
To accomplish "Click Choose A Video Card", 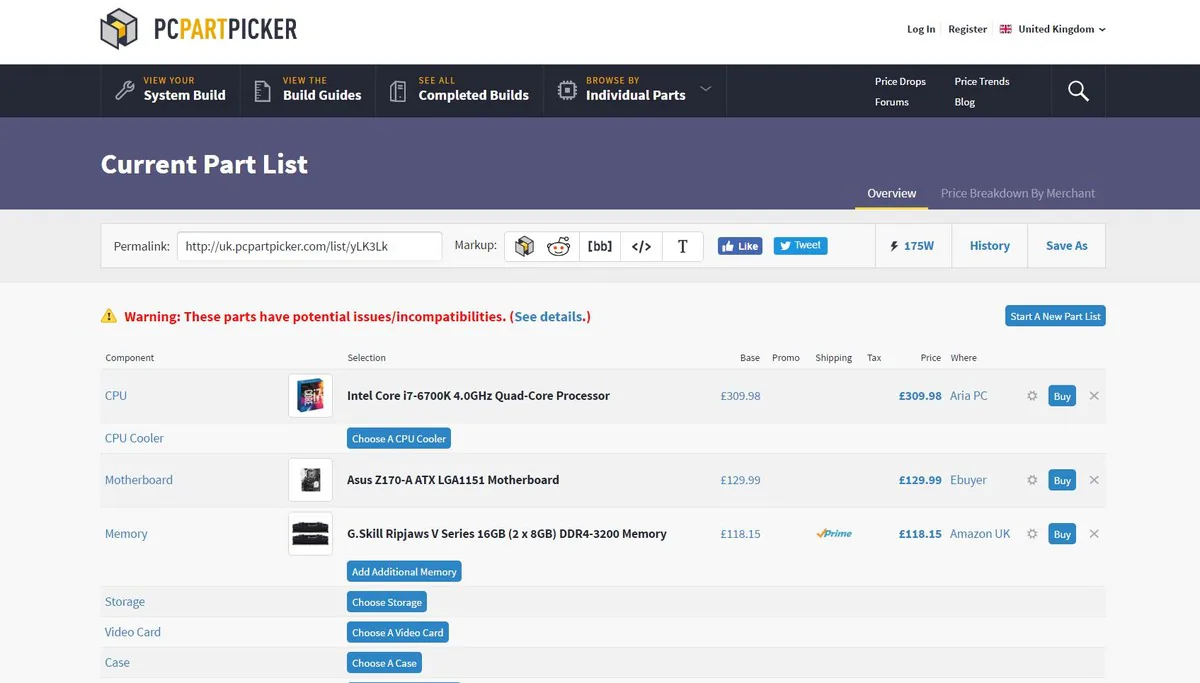I will [x=398, y=632].
